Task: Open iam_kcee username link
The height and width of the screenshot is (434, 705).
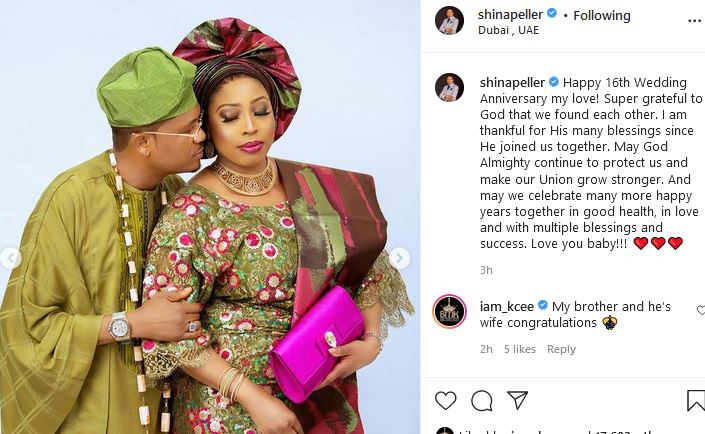Action: click(507, 307)
